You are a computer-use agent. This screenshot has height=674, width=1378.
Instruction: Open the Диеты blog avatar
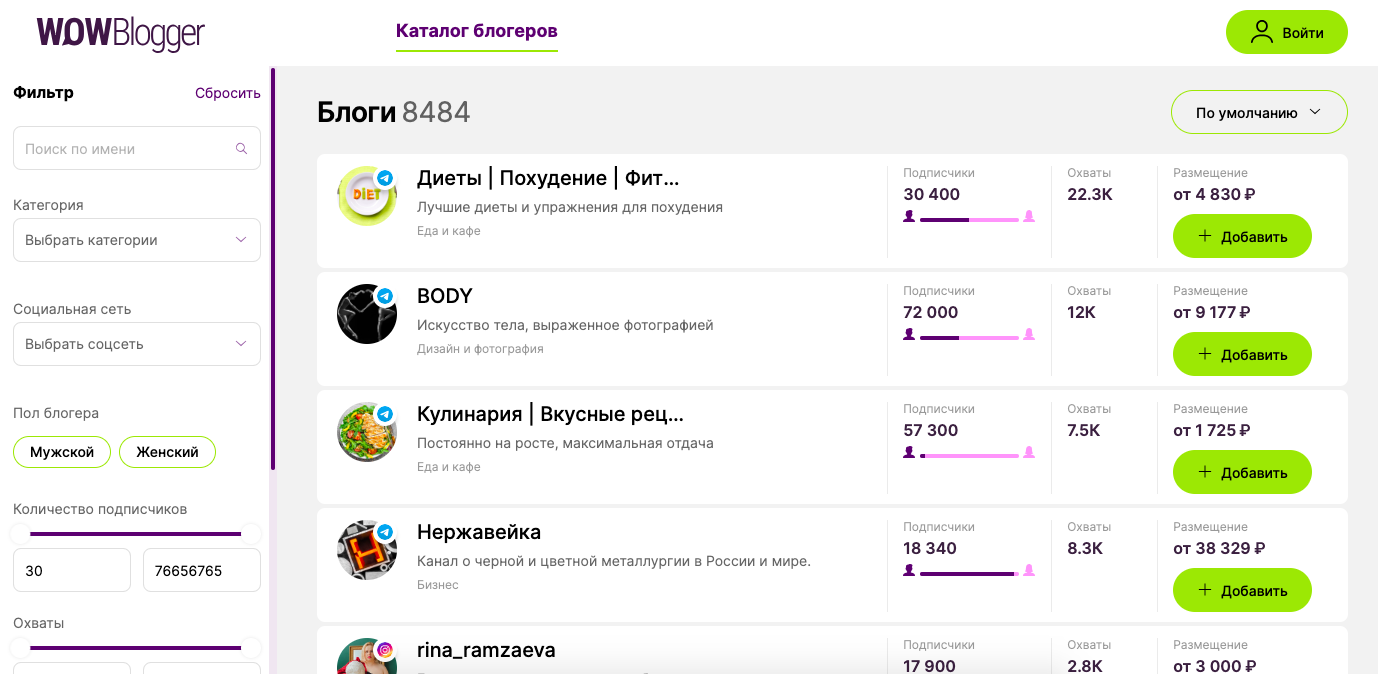pyautogui.click(x=366, y=196)
